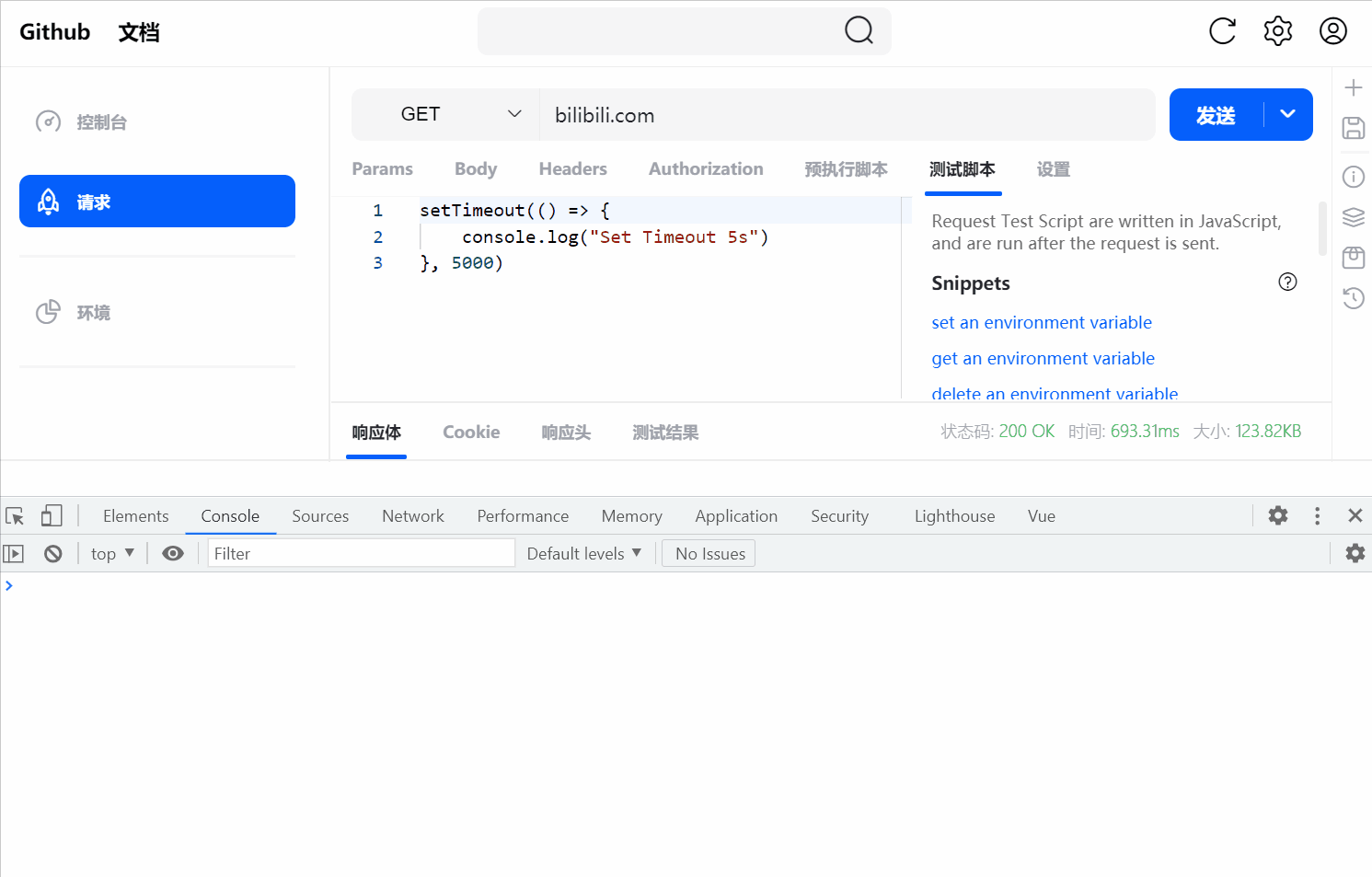Insert 'delete an environment variable' snippet
Screen dimensions: 1372x877
coord(1055,393)
